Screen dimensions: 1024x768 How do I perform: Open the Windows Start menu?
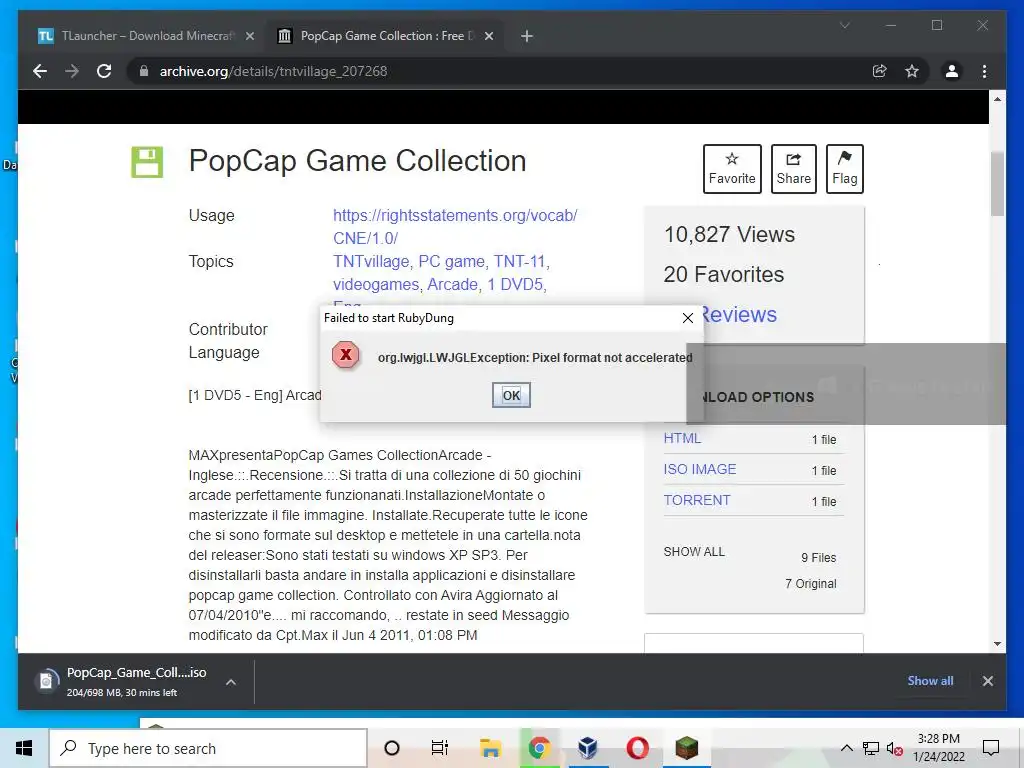tap(24, 748)
